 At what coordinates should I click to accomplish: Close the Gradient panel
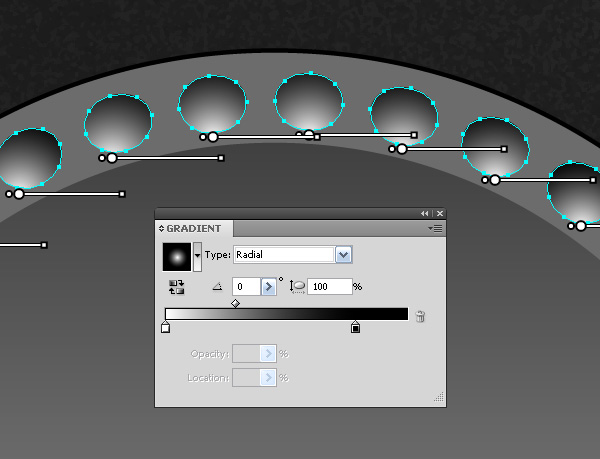tap(440, 213)
